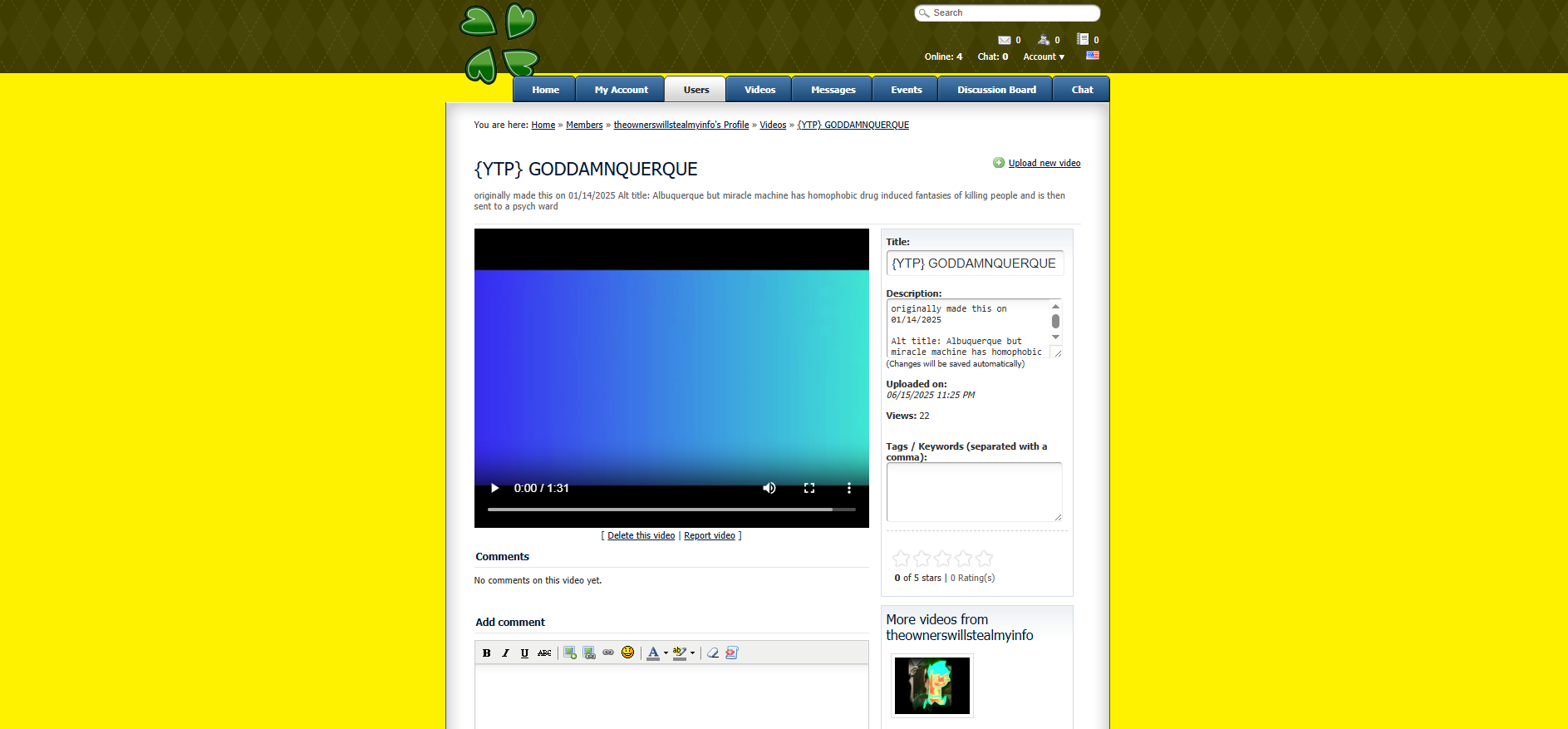The height and width of the screenshot is (729, 1568).
Task: Rate the video five stars
Action: 984,559
